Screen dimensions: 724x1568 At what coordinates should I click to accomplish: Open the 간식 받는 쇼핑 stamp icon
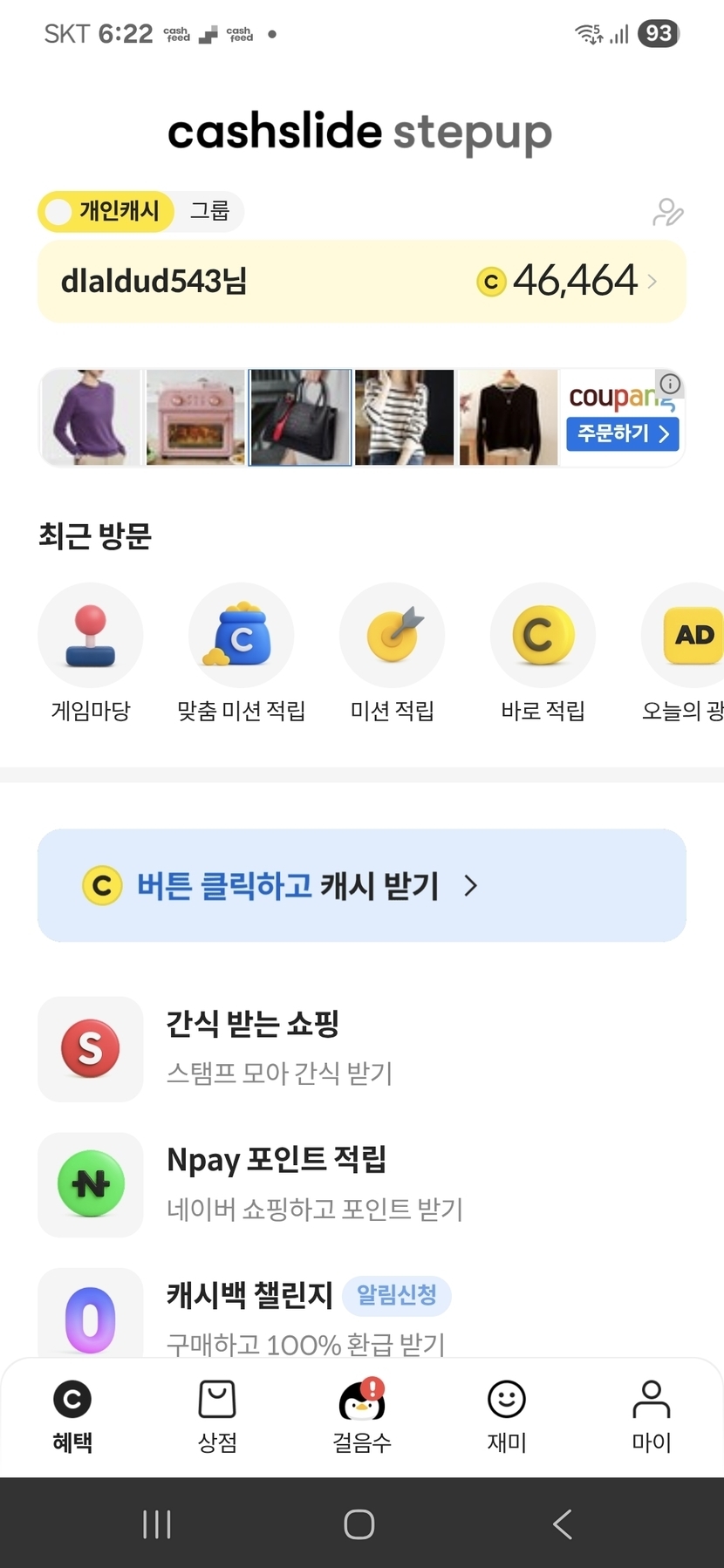[x=90, y=1049]
